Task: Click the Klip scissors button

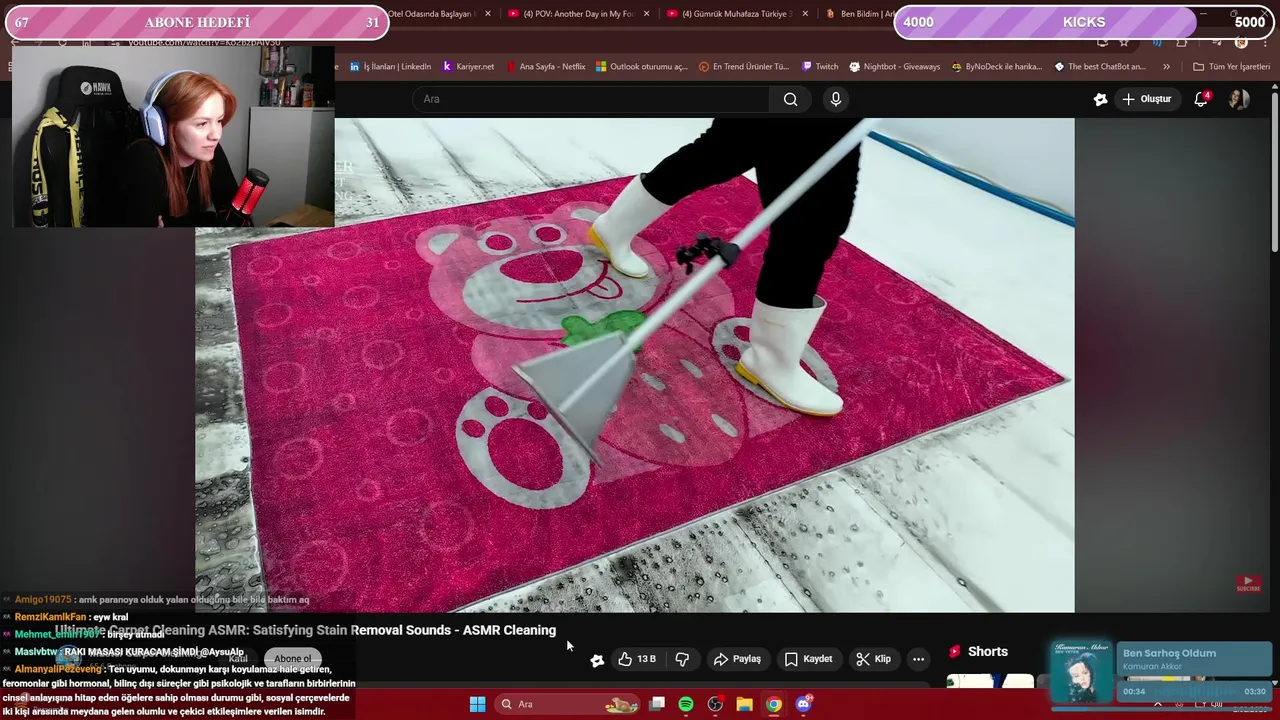Action: [x=873, y=659]
